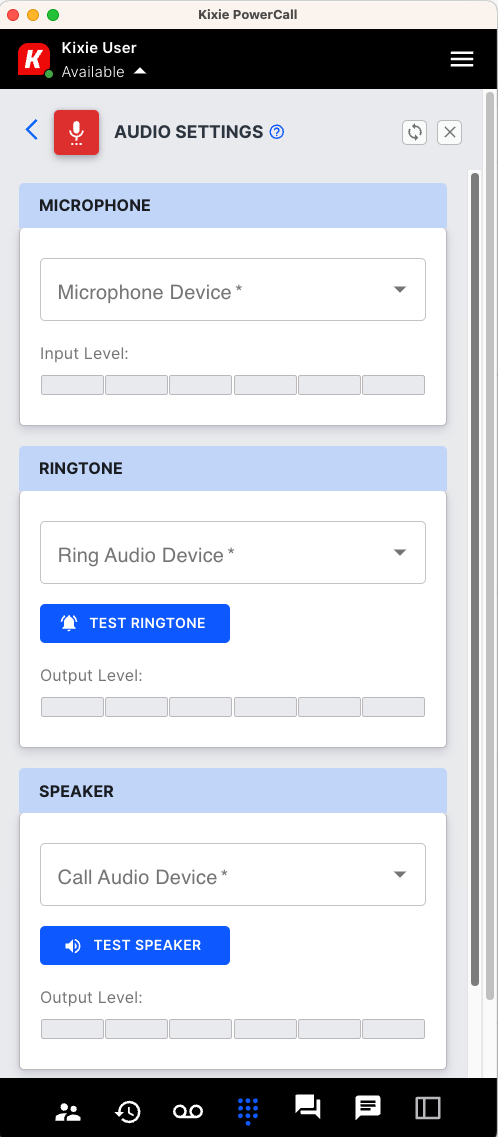The width and height of the screenshot is (498, 1137).
Task: Open the Microphone Device dropdown
Action: pos(233,289)
